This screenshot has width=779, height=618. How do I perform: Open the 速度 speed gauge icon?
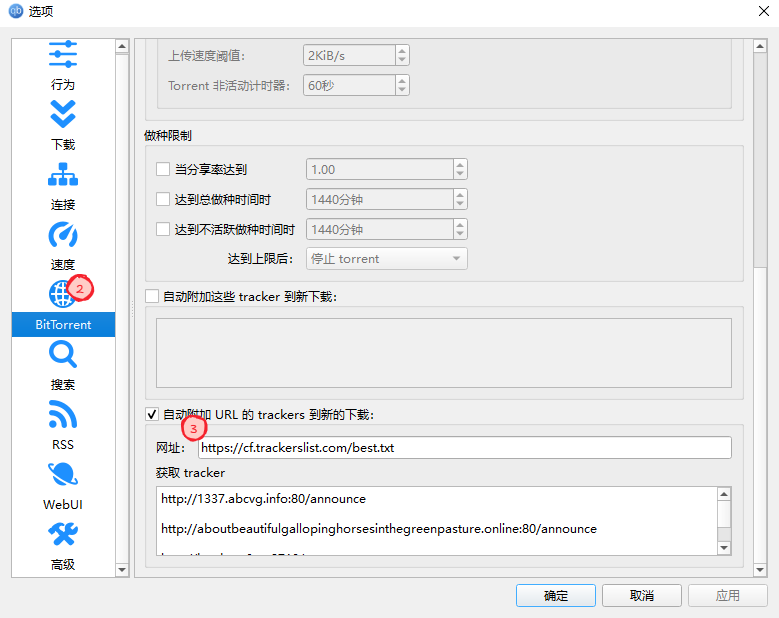click(63, 234)
